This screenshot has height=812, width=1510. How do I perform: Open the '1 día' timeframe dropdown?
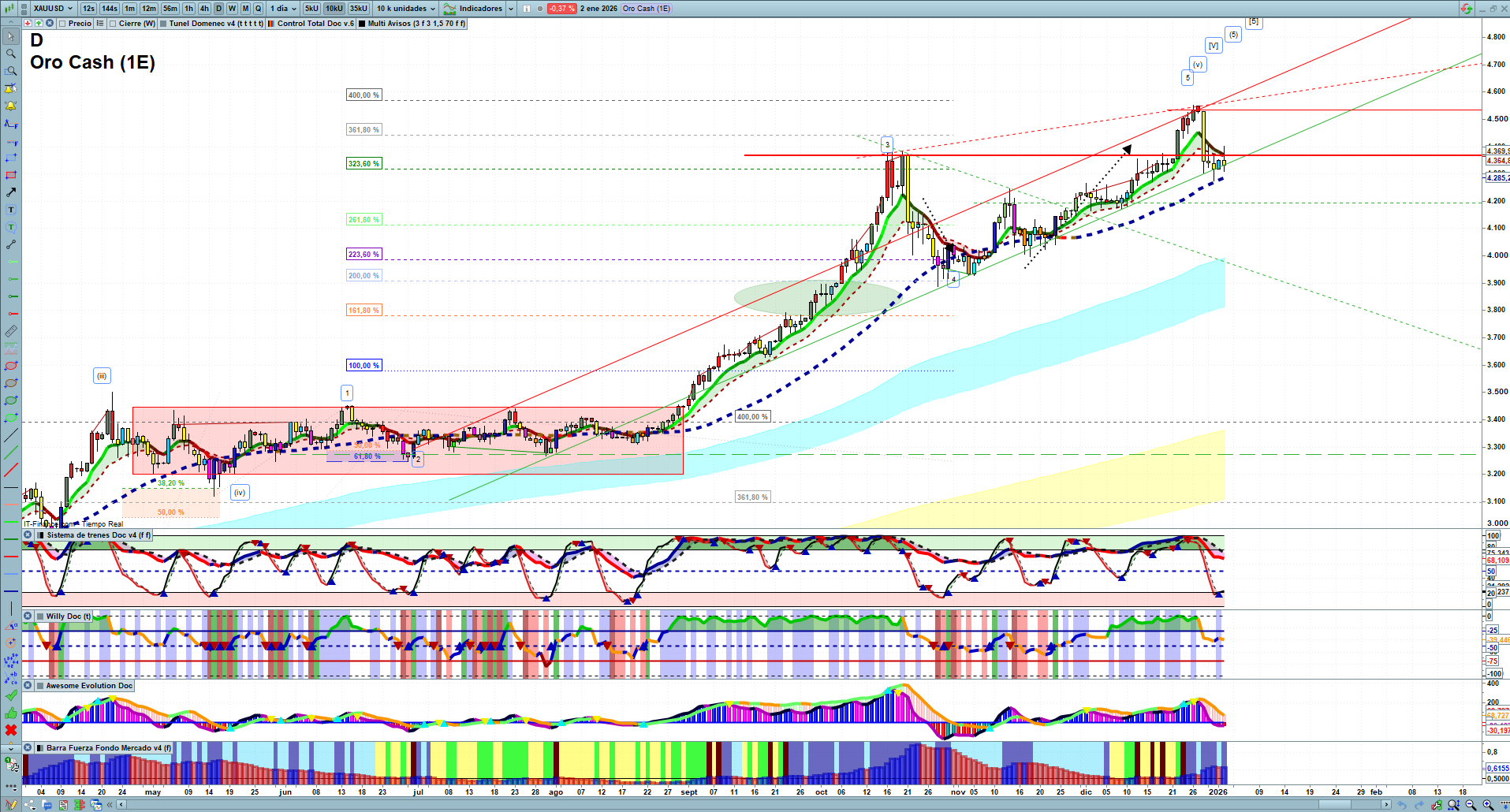point(283,9)
